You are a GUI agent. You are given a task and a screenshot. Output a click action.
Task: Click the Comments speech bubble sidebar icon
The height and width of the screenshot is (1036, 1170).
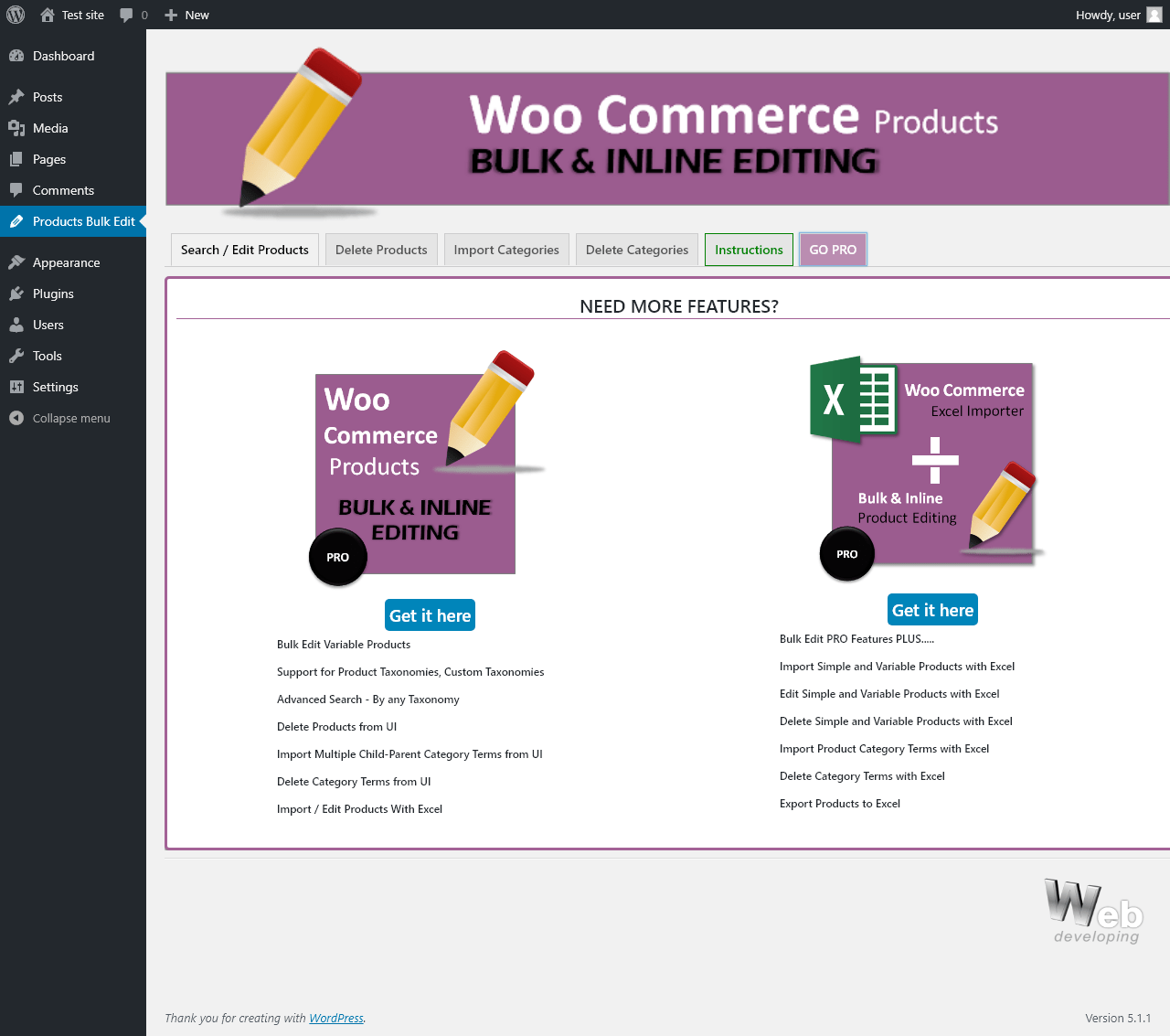16,190
